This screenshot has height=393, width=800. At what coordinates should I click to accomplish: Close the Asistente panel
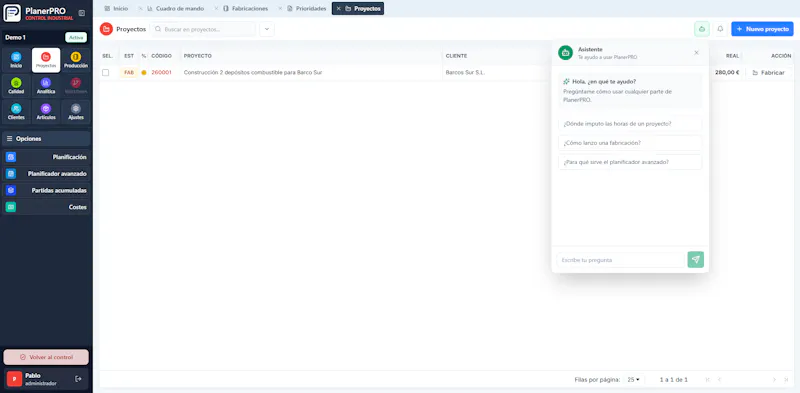[x=696, y=53]
